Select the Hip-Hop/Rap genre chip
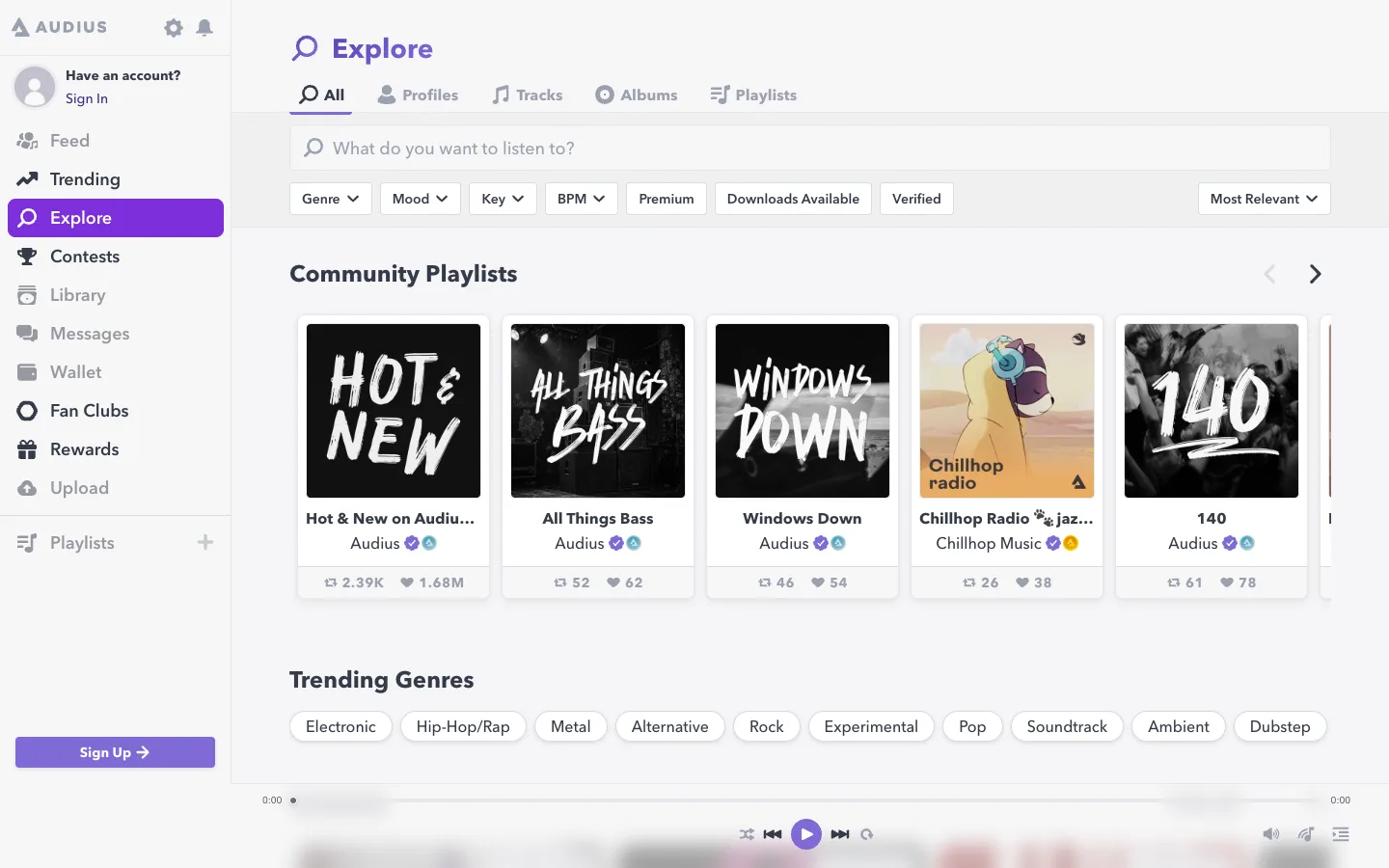Screen dimensions: 1389x868 pyautogui.click(x=463, y=726)
